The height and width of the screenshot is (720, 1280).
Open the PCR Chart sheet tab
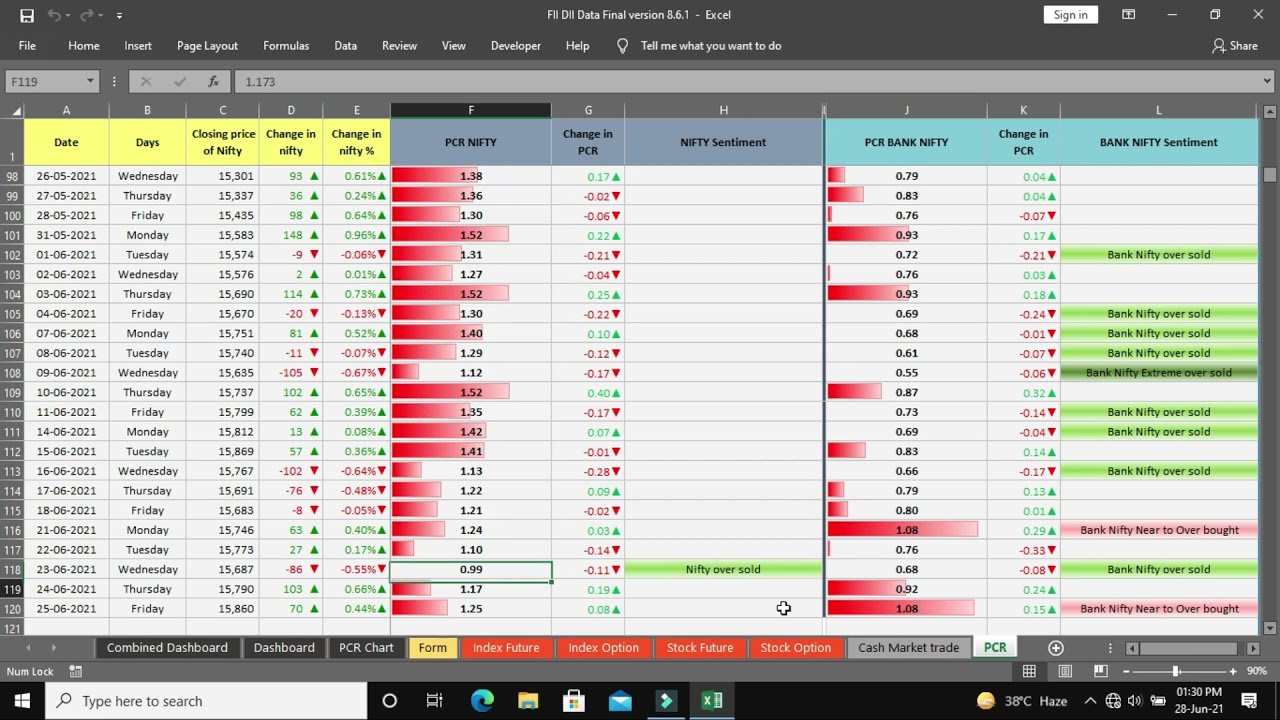366,648
